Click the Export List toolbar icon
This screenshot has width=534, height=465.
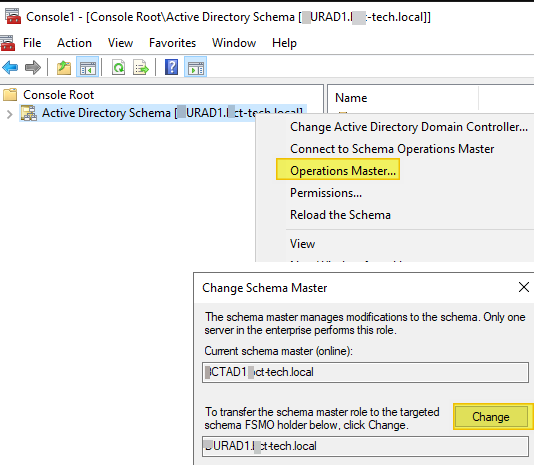(141, 67)
